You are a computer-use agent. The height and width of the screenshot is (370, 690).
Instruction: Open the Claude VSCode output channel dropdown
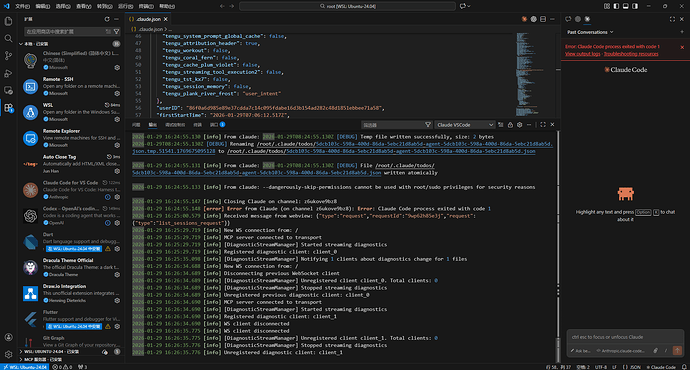tap(465, 125)
